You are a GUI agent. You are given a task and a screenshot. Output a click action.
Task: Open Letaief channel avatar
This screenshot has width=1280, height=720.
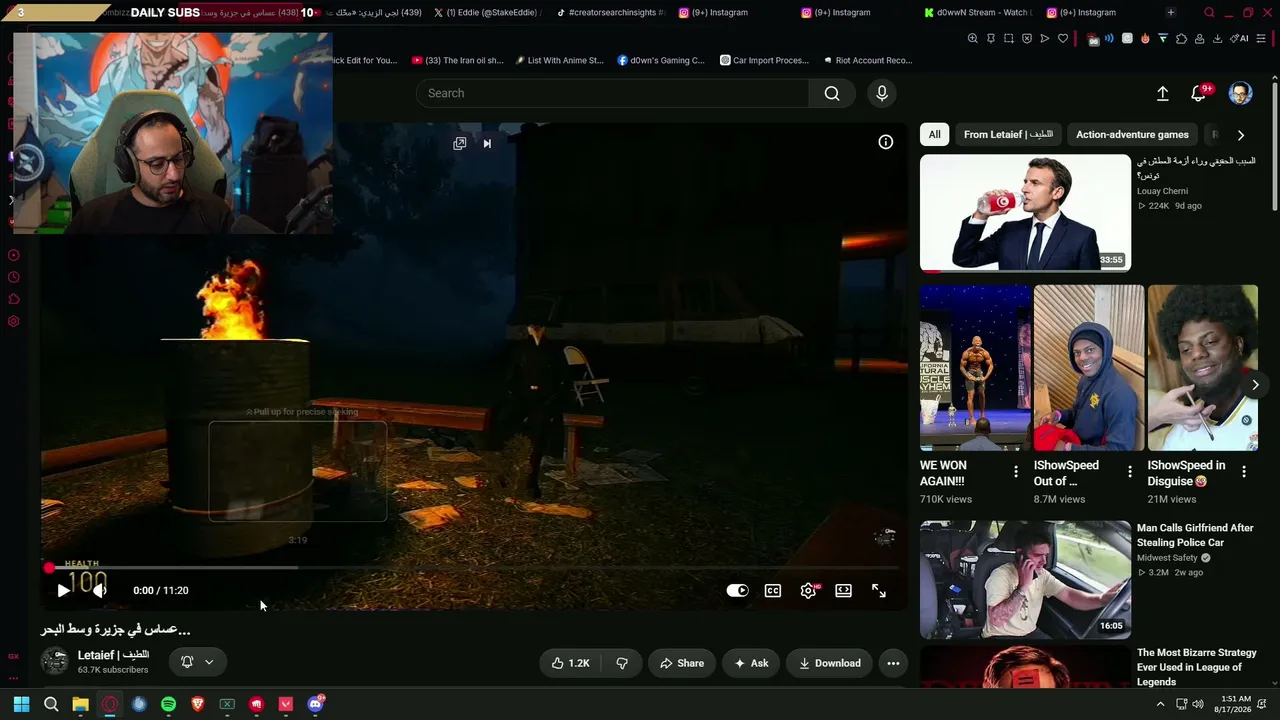tap(55, 661)
